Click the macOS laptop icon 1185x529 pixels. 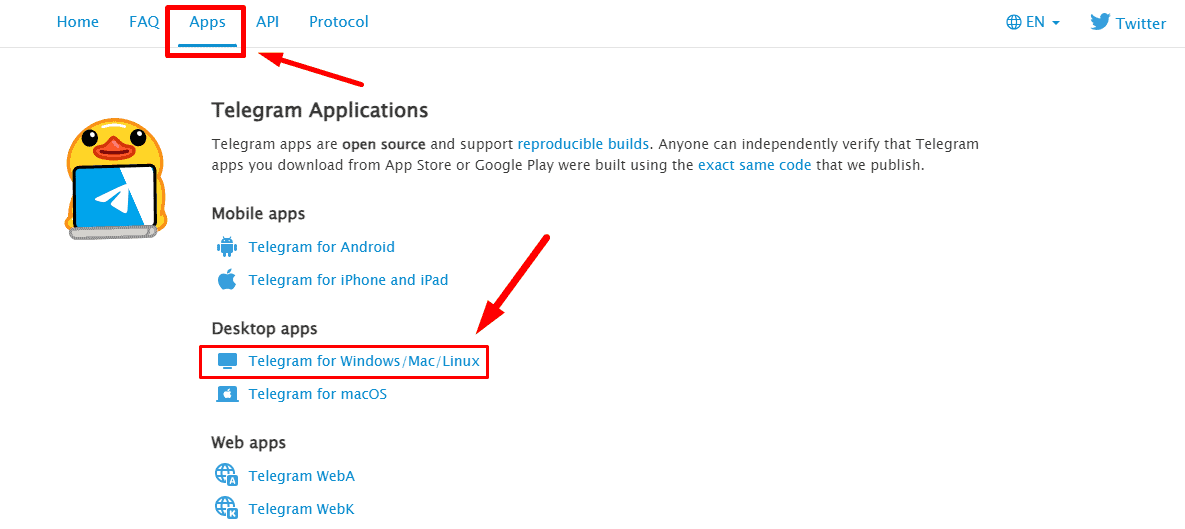click(x=227, y=394)
